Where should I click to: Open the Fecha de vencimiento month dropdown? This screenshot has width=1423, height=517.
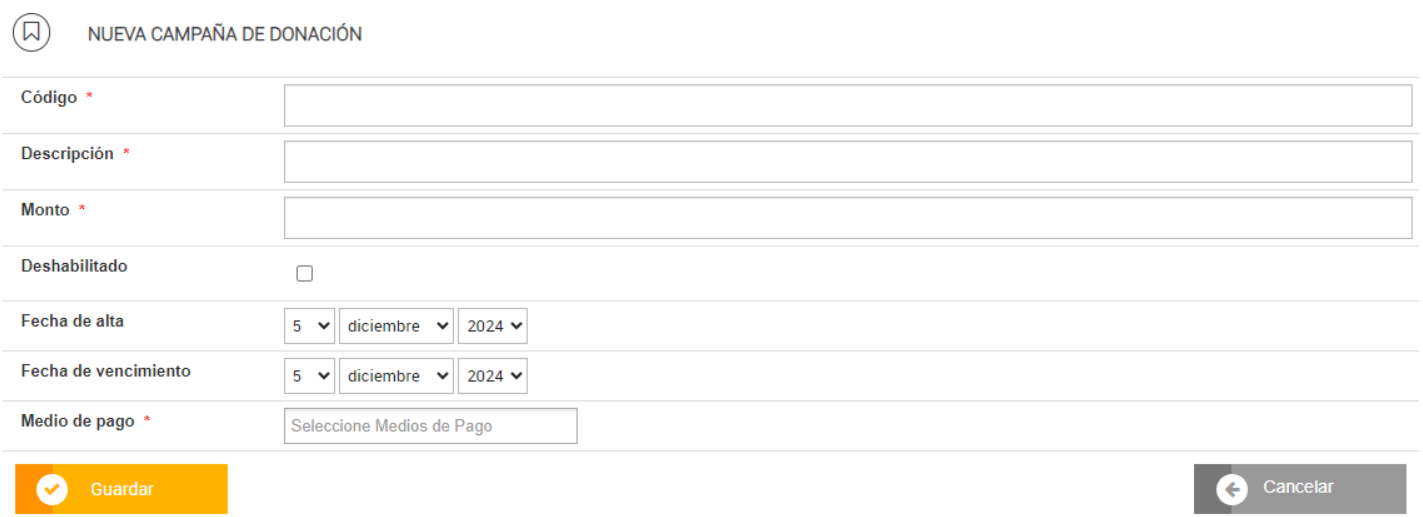396,376
